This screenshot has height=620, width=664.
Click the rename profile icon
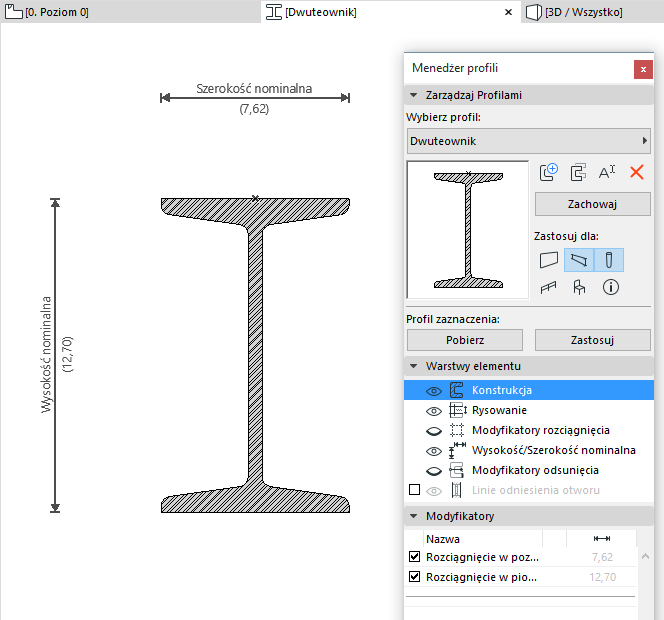pos(607,172)
